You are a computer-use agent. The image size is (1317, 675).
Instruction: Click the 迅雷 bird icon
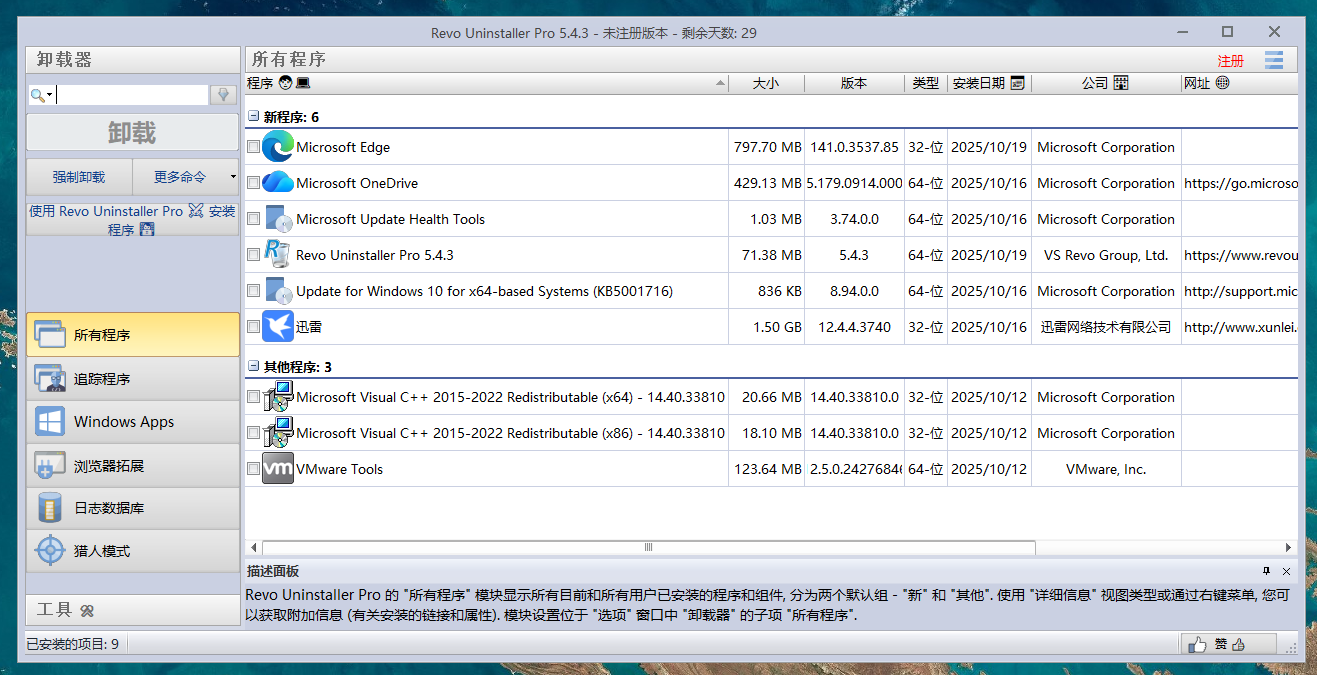coord(278,327)
